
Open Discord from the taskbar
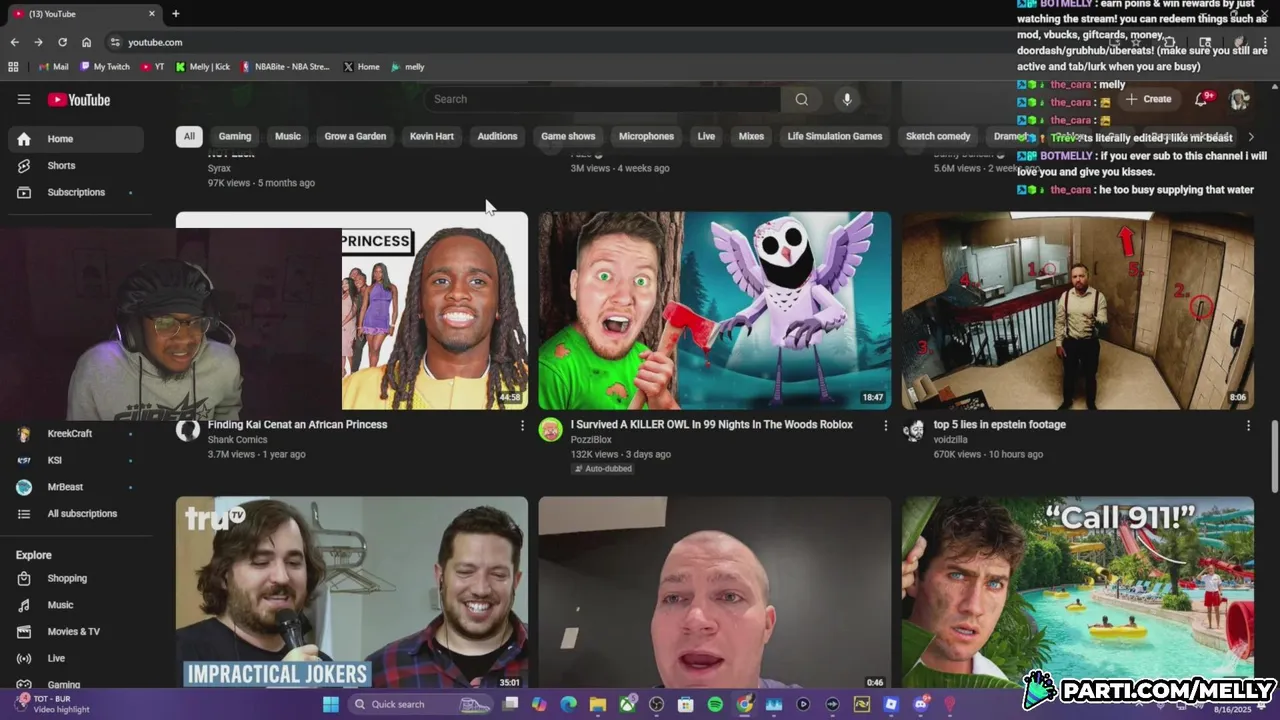pos(920,704)
